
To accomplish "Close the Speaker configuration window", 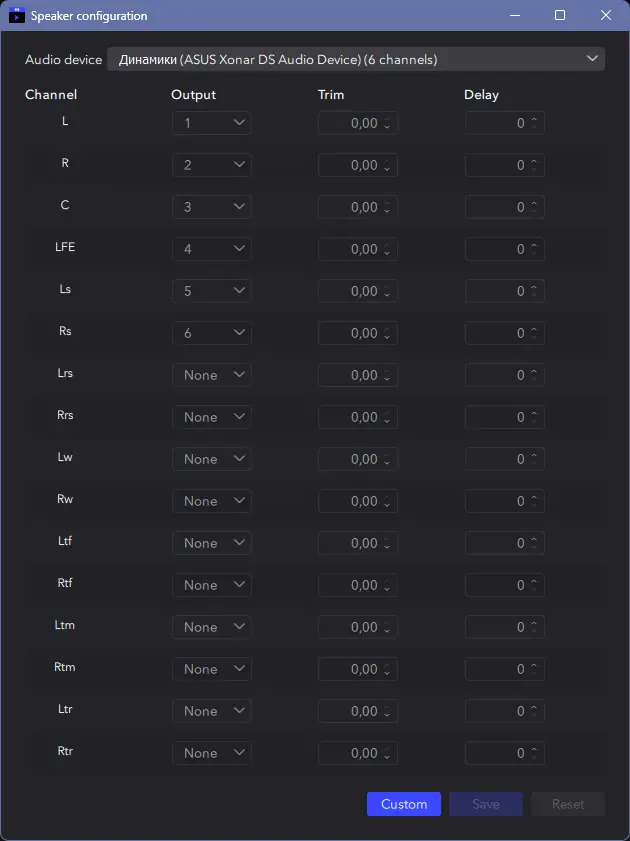I will [606, 16].
